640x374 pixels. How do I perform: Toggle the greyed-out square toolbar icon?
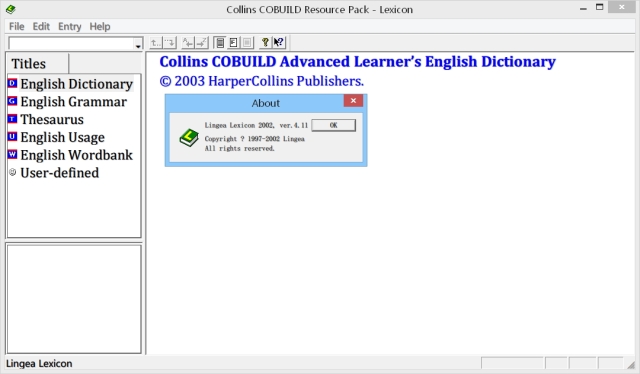click(x=247, y=42)
